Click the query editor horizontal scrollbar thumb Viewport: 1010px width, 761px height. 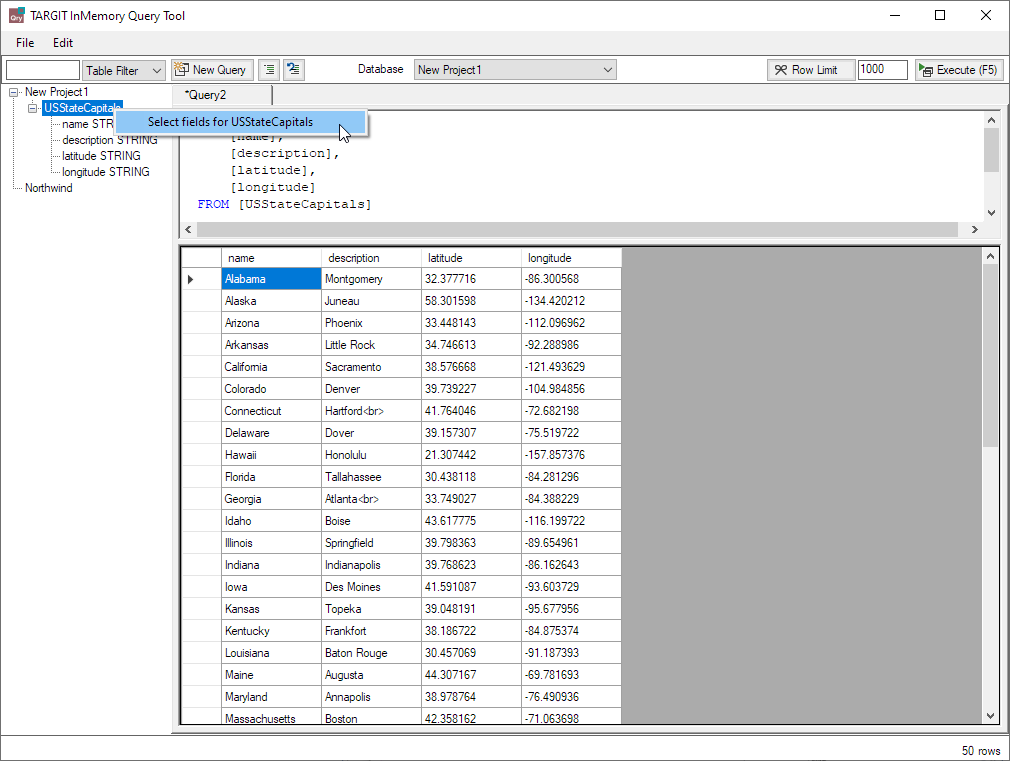[577, 229]
